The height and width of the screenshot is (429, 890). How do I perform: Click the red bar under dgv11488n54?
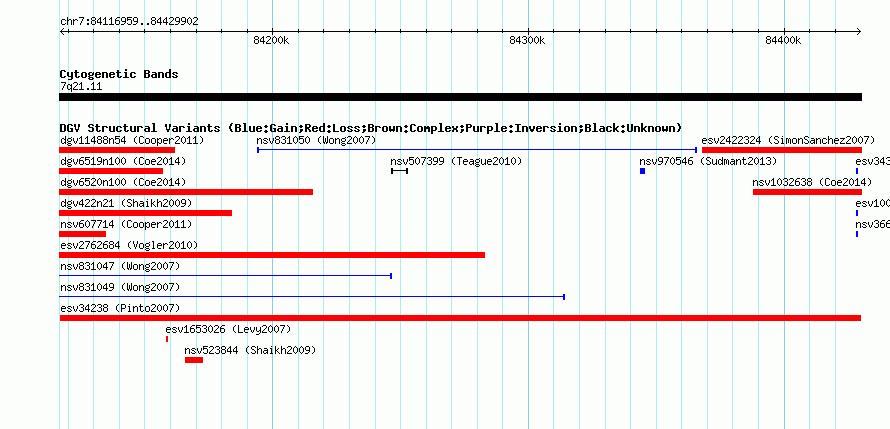(x=117, y=150)
